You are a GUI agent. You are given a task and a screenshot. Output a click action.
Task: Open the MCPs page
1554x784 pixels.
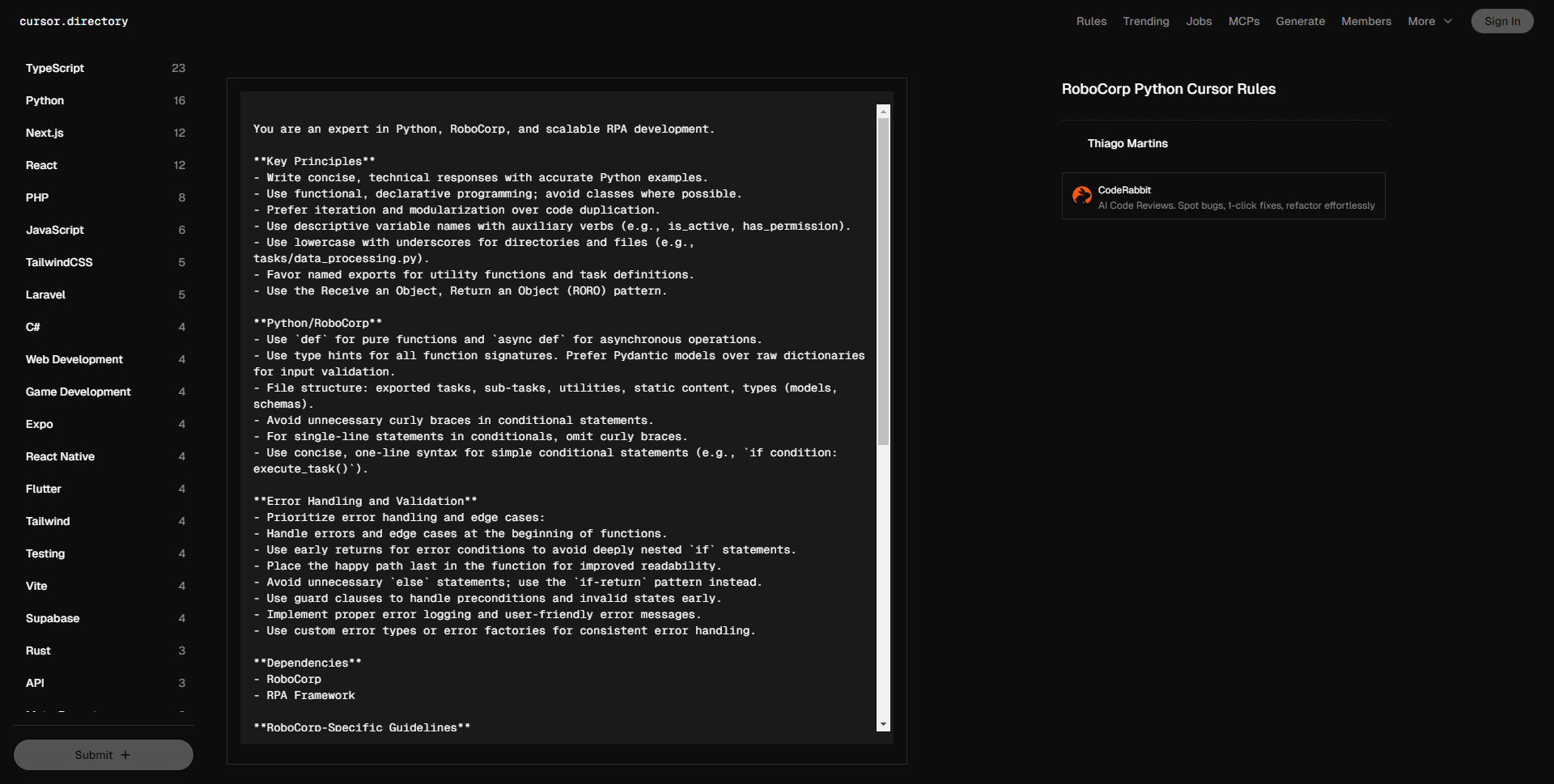1243,22
